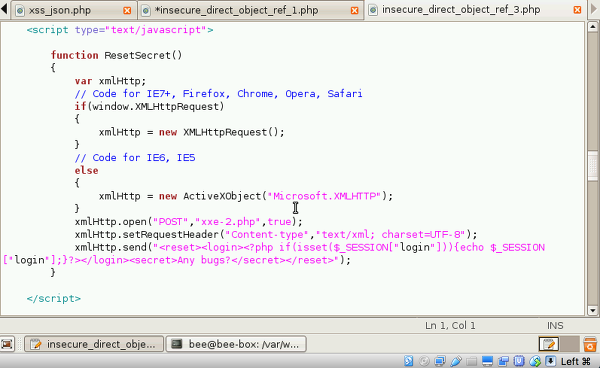Click the 'var xmlHttp;' line
The width and height of the screenshot is (600, 368).
(110, 81)
